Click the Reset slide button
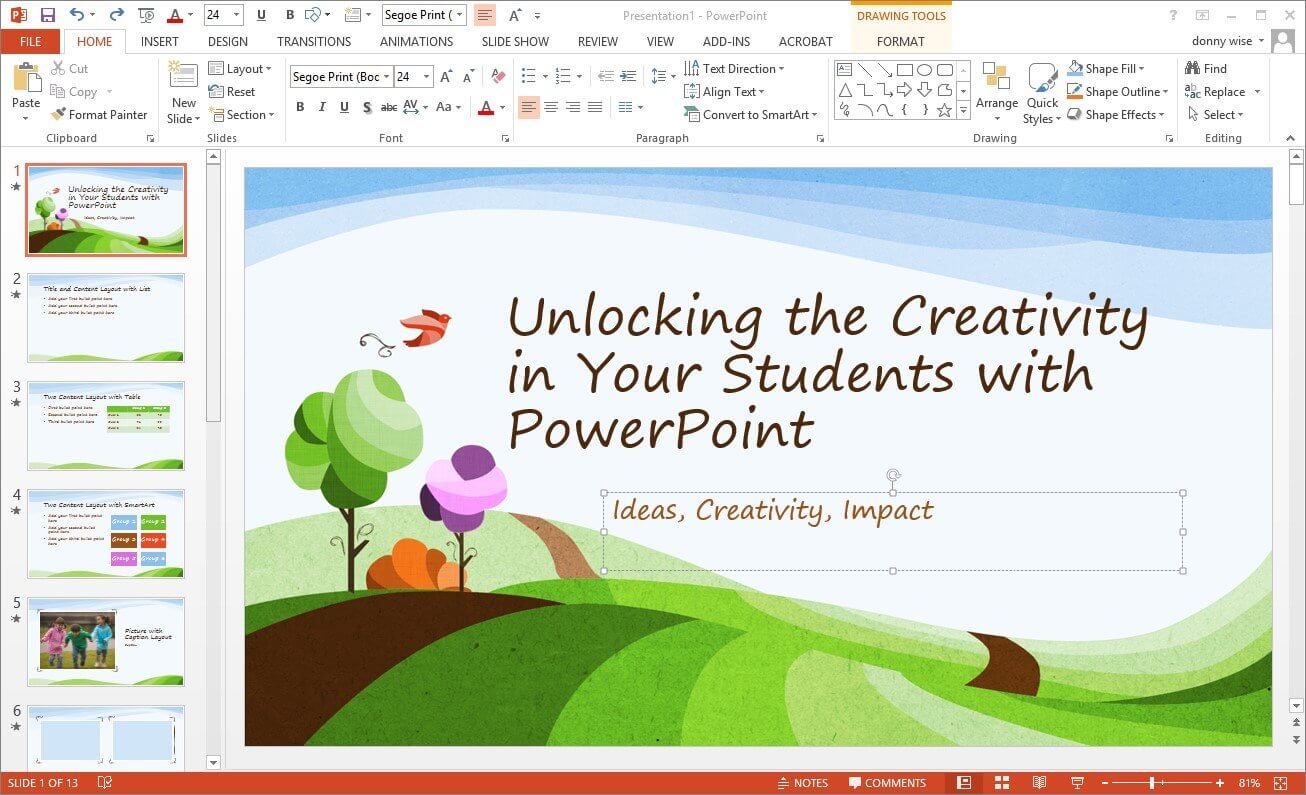Screen dimensions: 1306x795 pyautogui.click(x=232, y=92)
